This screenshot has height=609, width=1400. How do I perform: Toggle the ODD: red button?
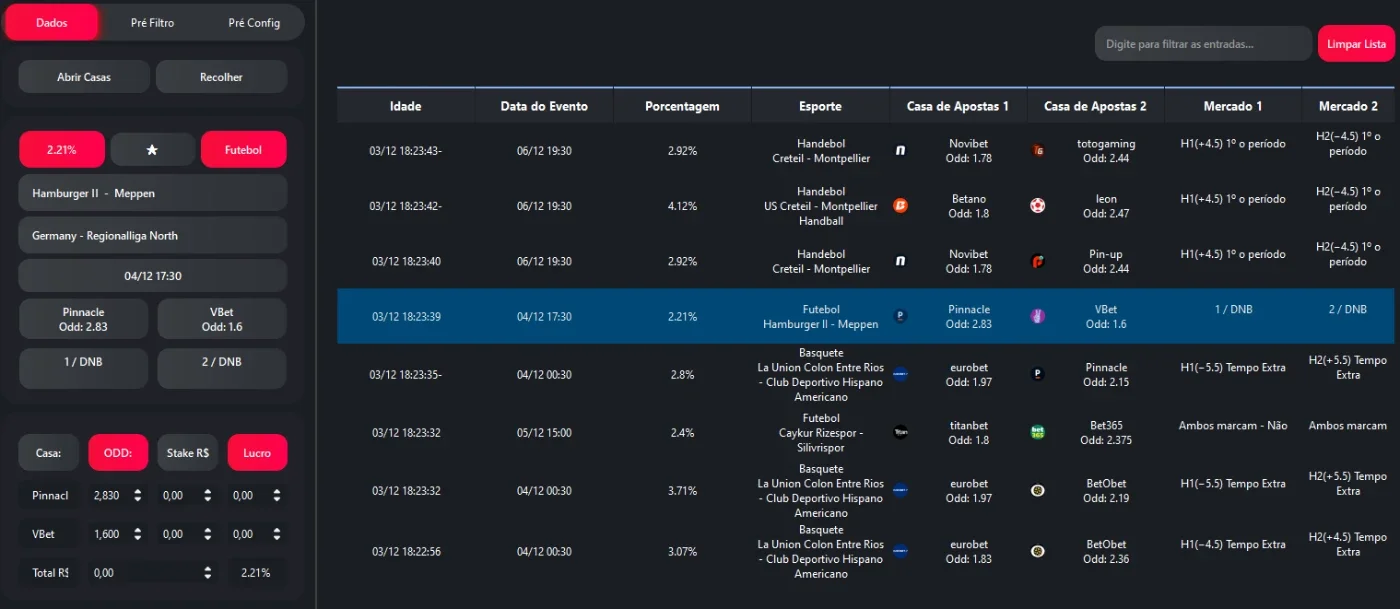click(118, 452)
